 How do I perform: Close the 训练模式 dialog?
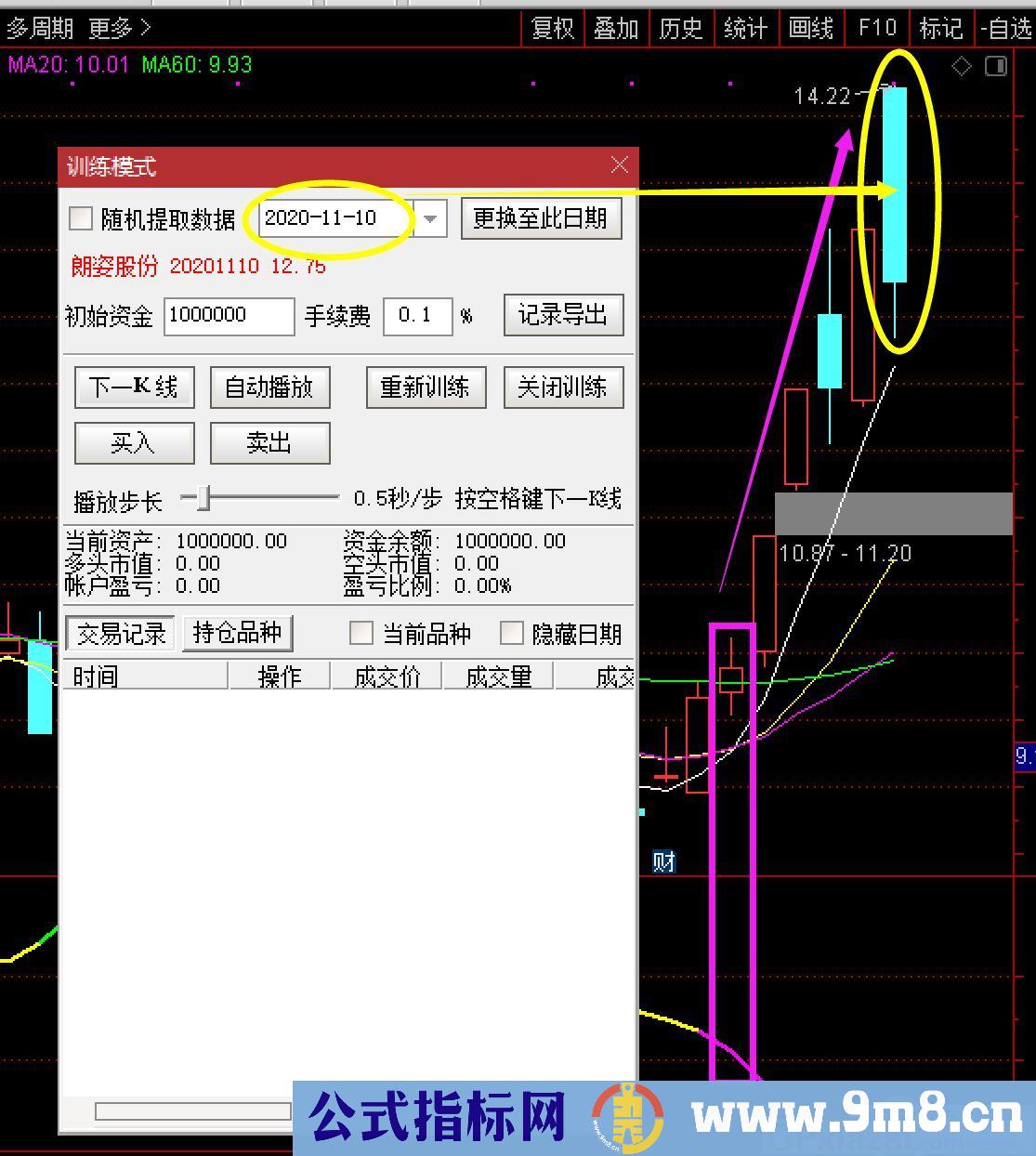[x=620, y=165]
